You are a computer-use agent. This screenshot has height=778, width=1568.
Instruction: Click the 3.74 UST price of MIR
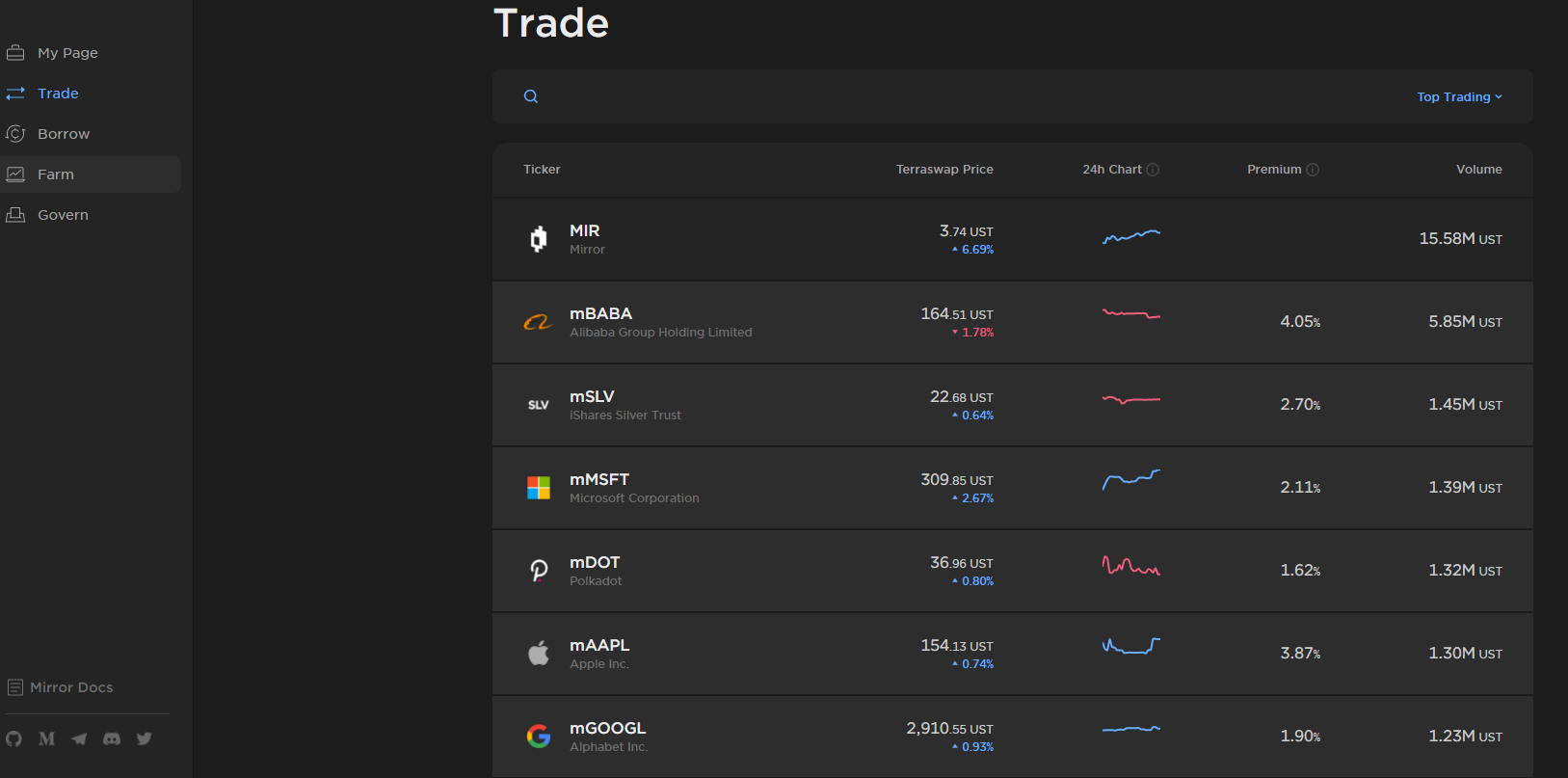(967, 231)
